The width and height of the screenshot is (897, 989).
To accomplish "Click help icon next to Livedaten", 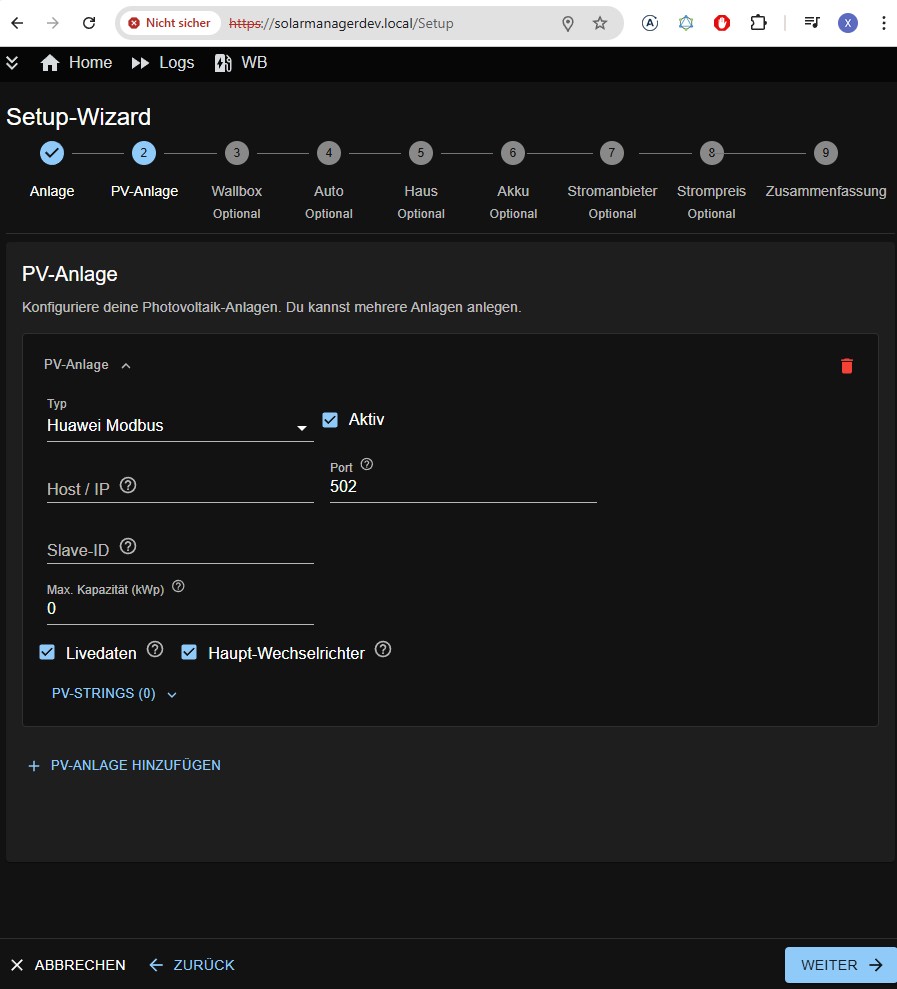I will click(155, 651).
